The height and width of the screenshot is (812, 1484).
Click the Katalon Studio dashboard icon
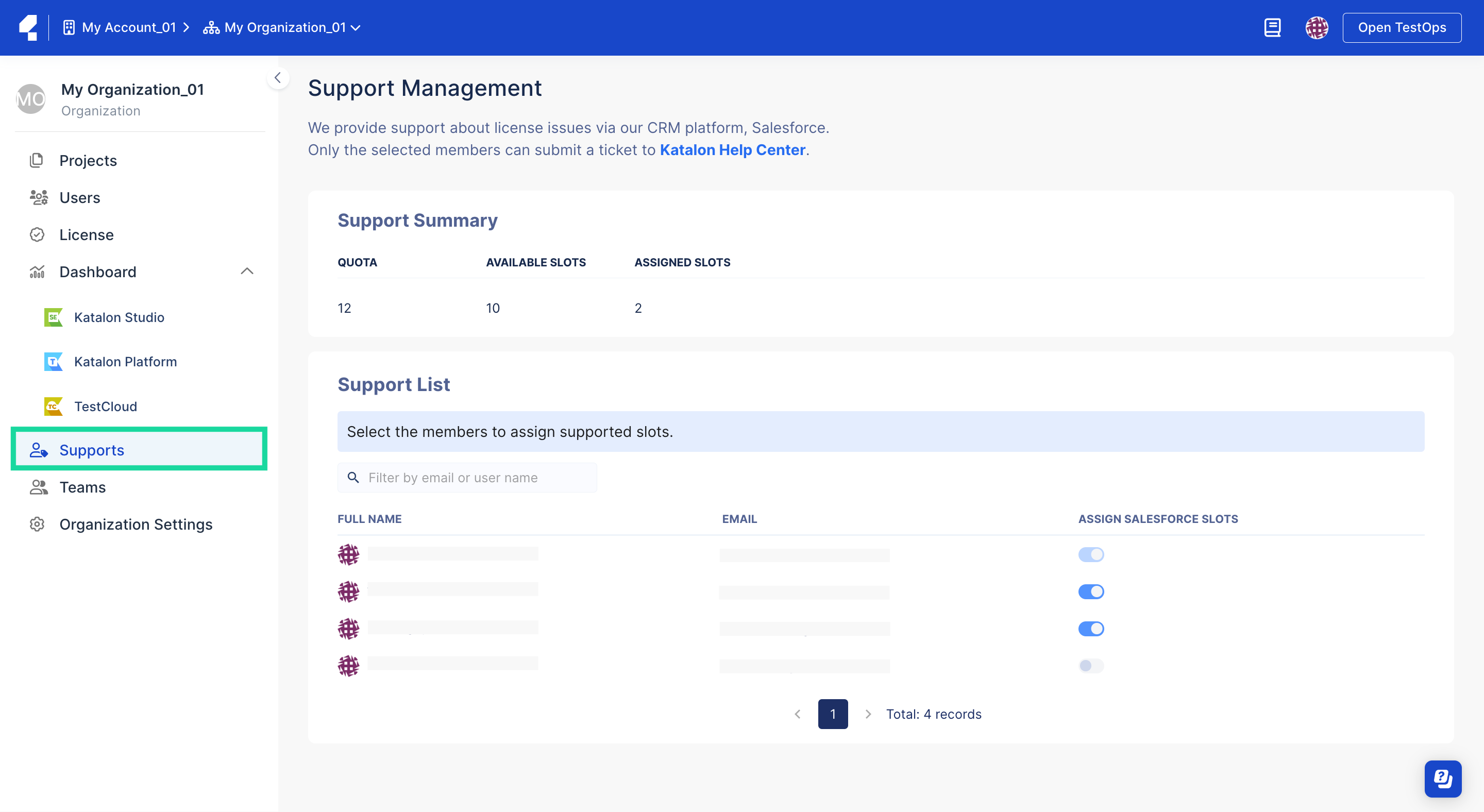[53, 317]
